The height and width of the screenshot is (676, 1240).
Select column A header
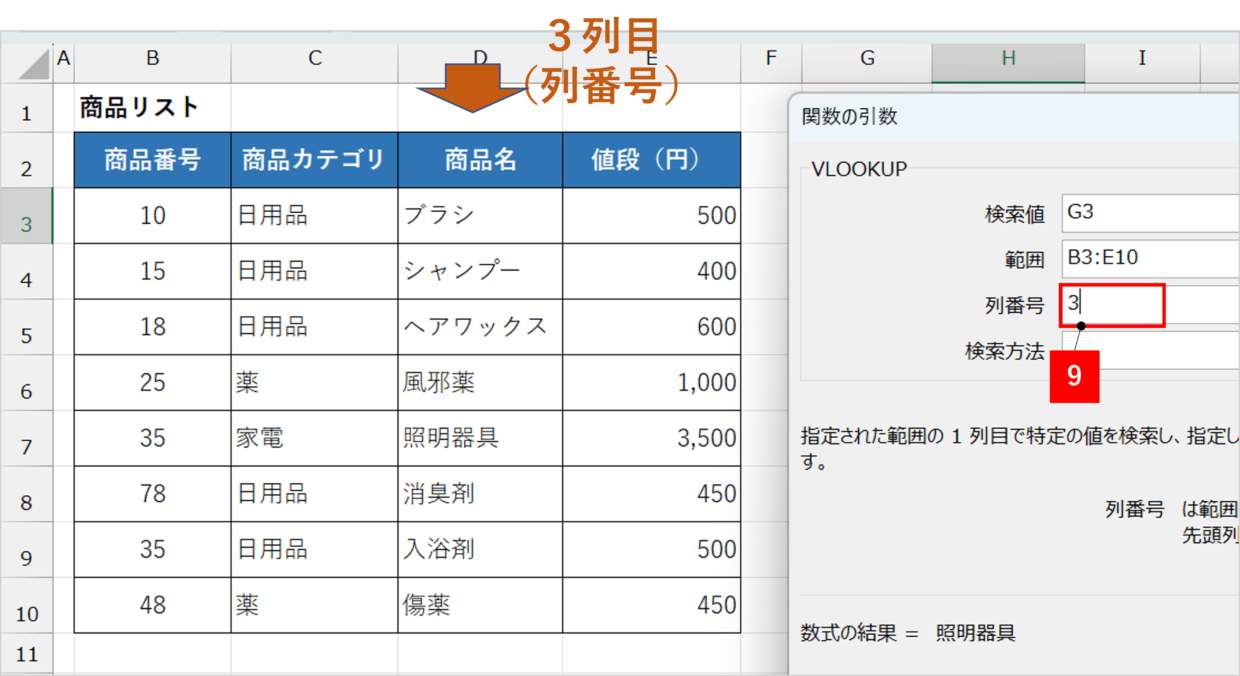[64, 59]
